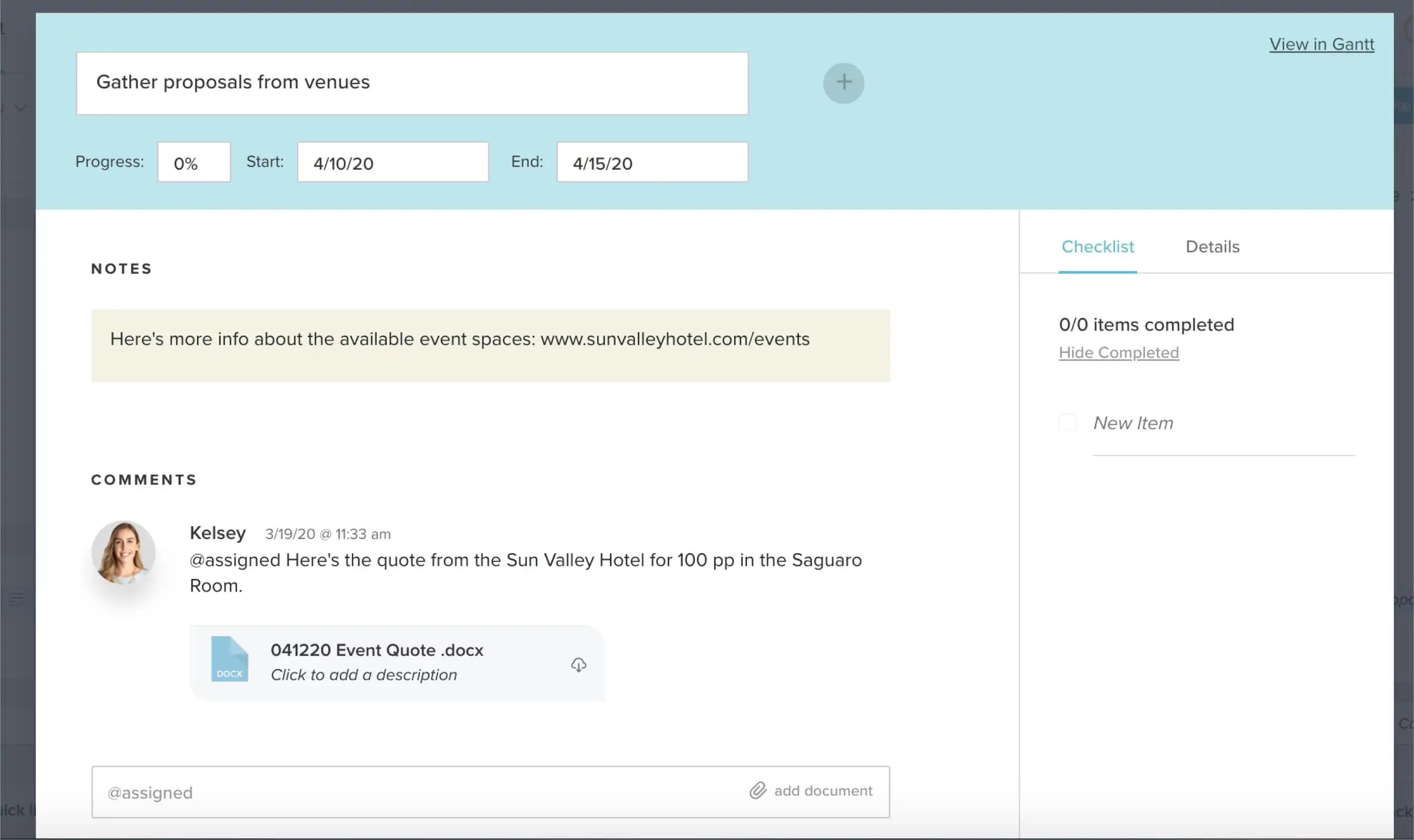The height and width of the screenshot is (840, 1414).
Task: Open View in Gantt link
Action: click(1321, 44)
